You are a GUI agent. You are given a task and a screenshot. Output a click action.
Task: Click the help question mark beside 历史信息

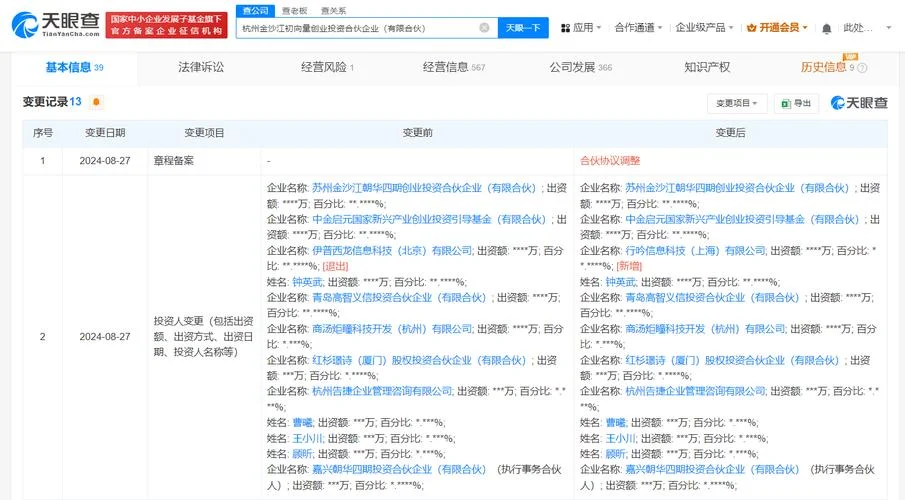coord(862,68)
